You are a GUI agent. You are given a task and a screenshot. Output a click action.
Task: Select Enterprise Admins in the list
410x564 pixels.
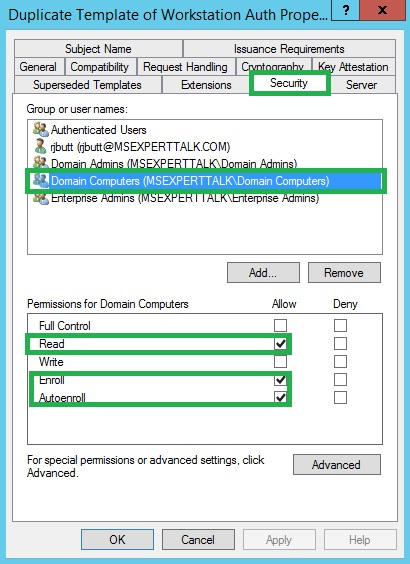click(x=185, y=198)
